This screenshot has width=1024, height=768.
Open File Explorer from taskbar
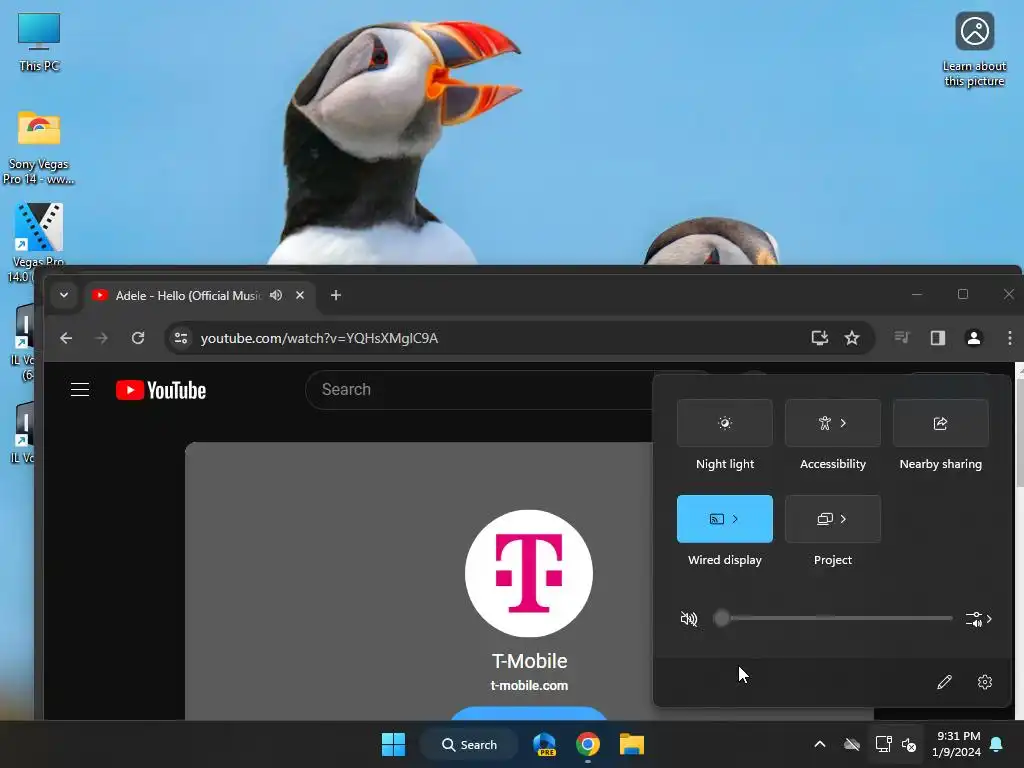[632, 744]
